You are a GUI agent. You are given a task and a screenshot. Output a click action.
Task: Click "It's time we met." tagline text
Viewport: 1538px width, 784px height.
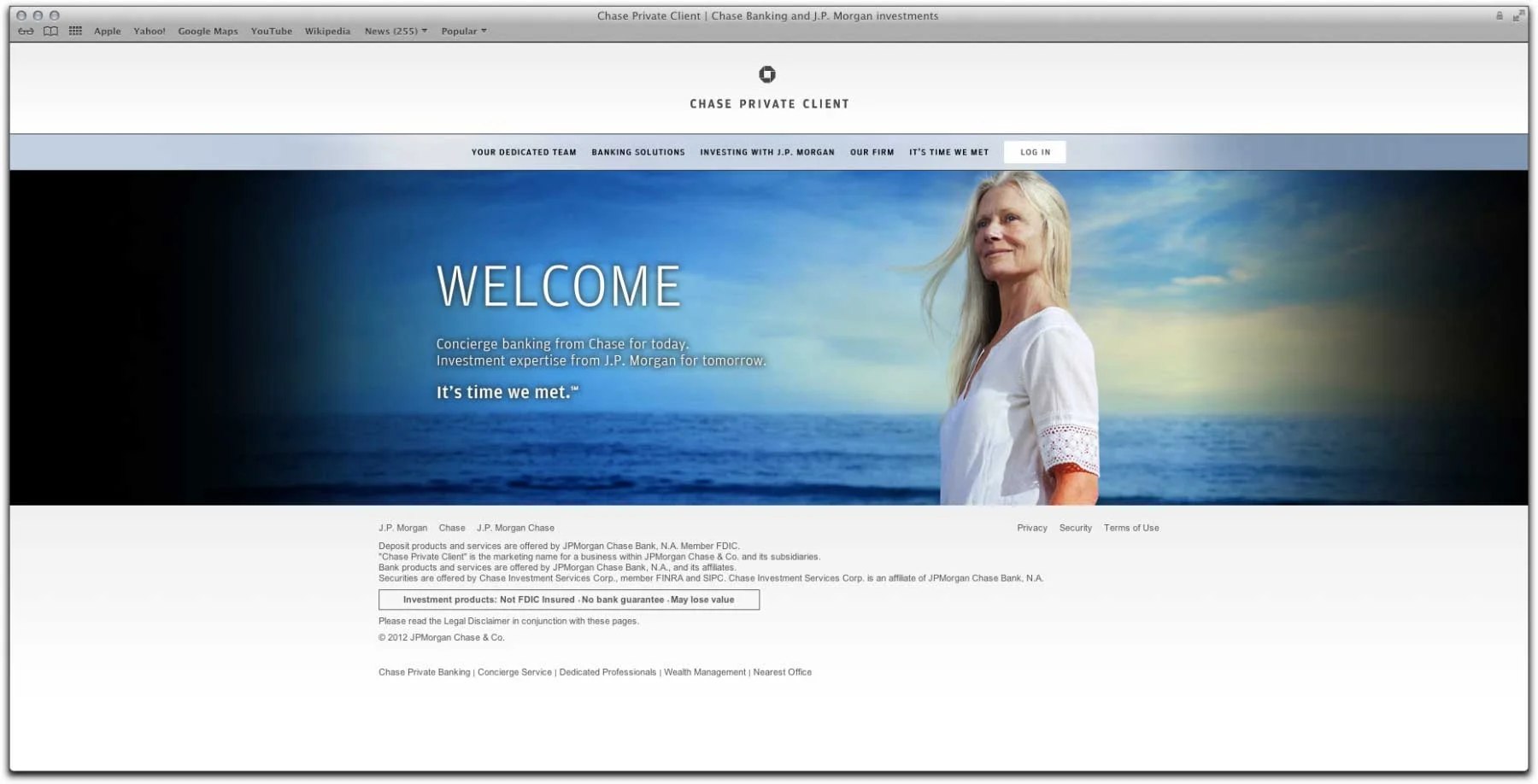(508, 392)
